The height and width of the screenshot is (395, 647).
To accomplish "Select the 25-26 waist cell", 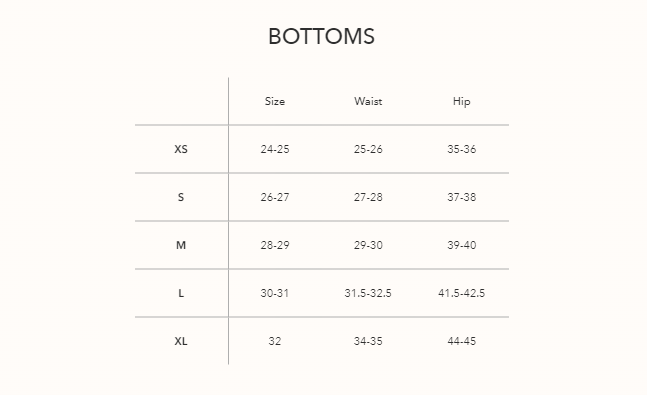I will pos(368,149).
